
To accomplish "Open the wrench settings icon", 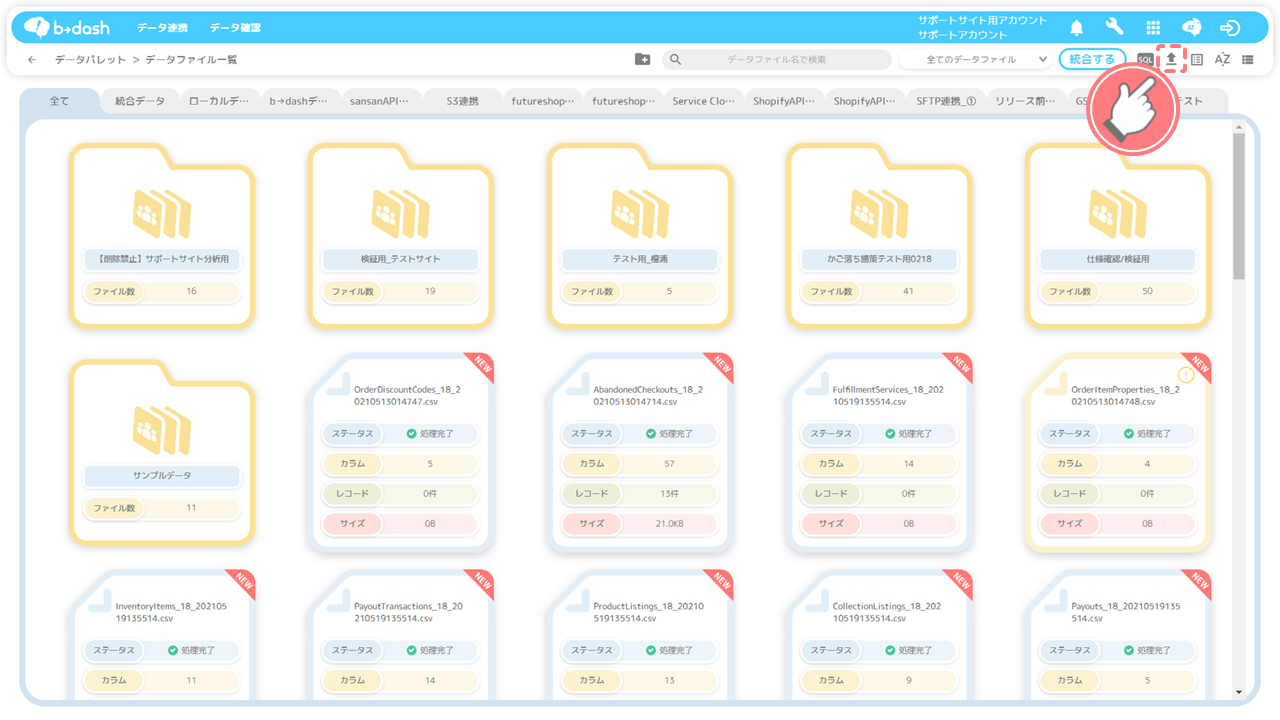I will point(1114,27).
